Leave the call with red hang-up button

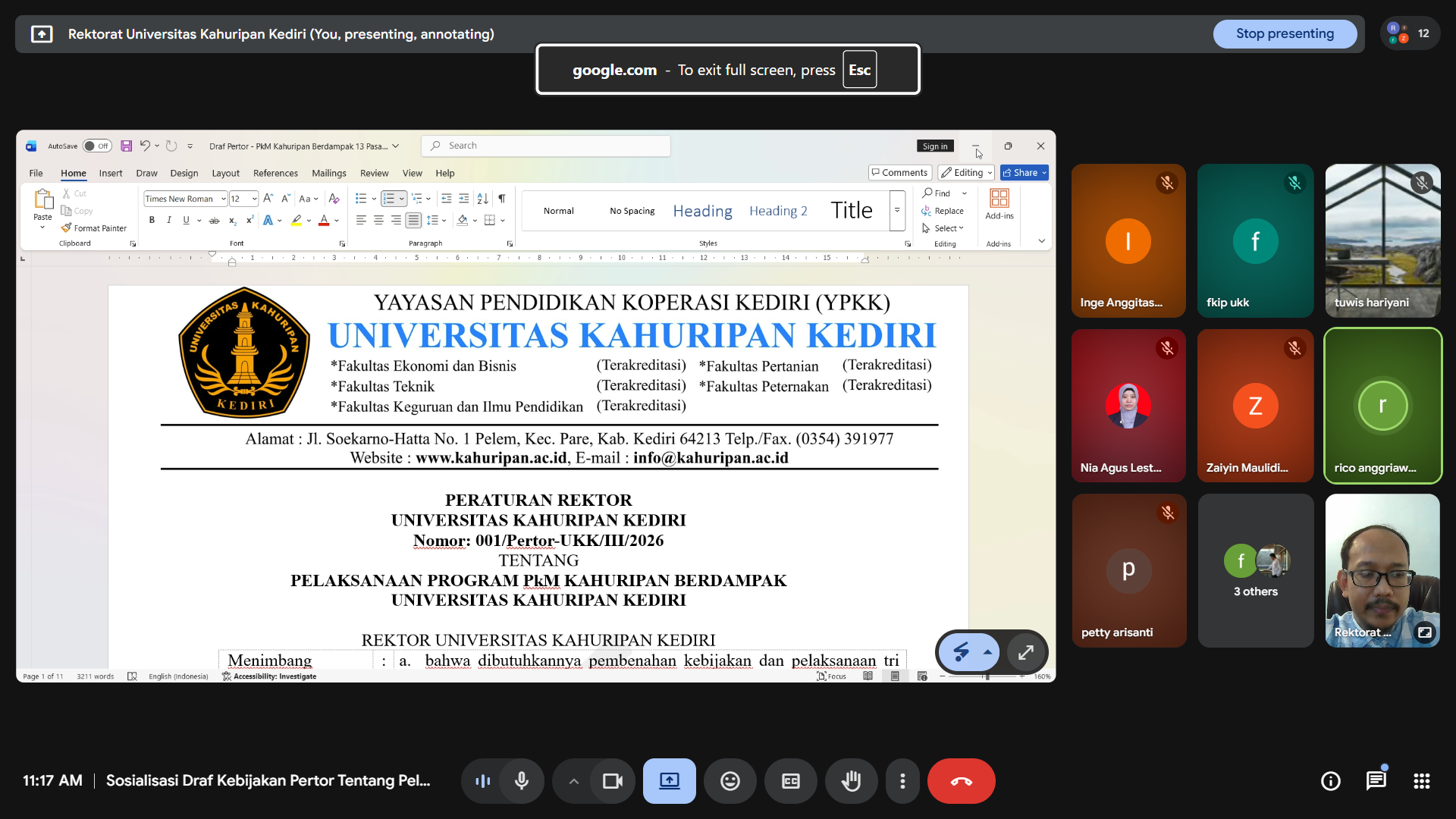click(961, 781)
